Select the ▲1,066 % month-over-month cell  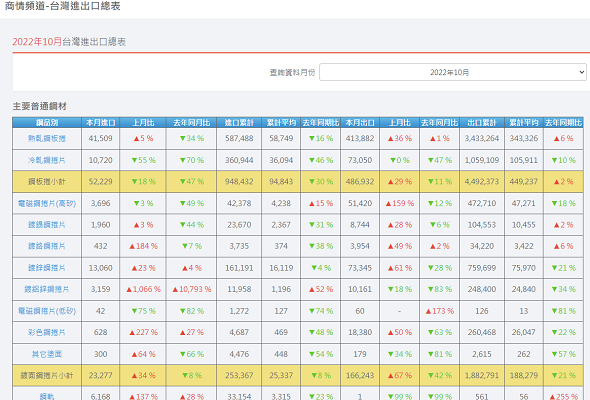[143, 289]
